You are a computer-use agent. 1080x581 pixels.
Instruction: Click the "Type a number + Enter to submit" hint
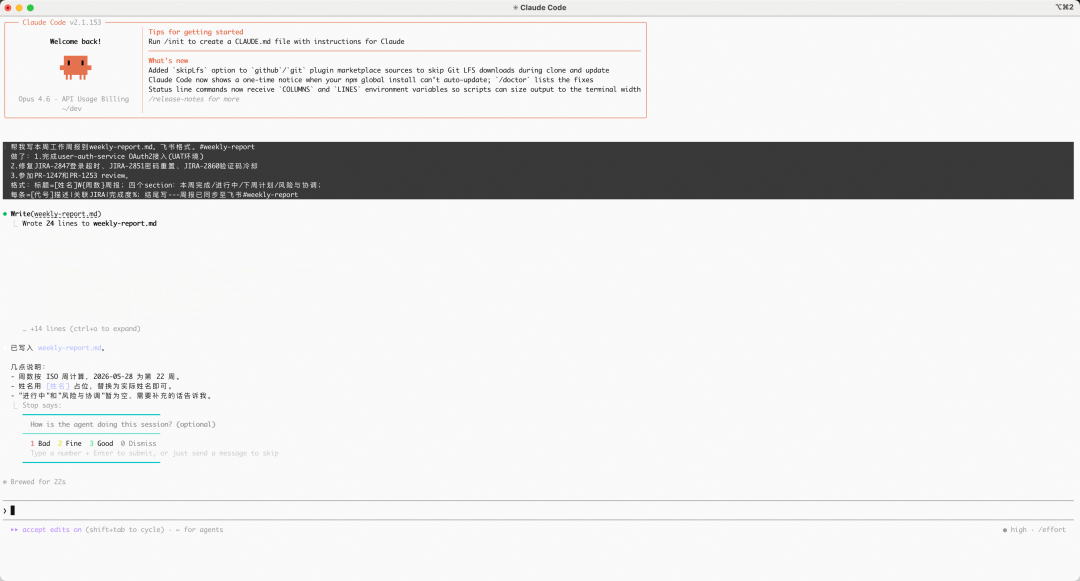pyautogui.click(x=154, y=453)
